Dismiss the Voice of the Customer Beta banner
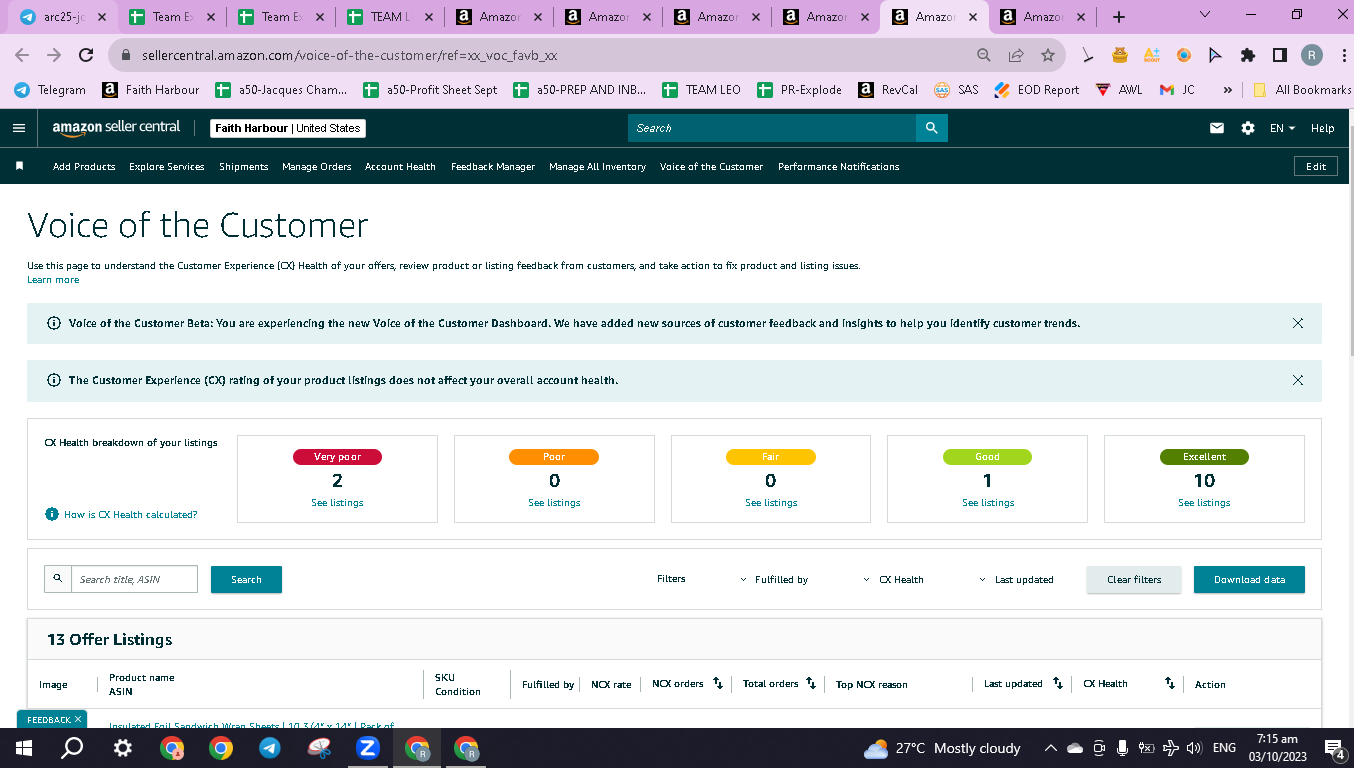Image resolution: width=1354 pixels, height=768 pixels. tap(1298, 323)
